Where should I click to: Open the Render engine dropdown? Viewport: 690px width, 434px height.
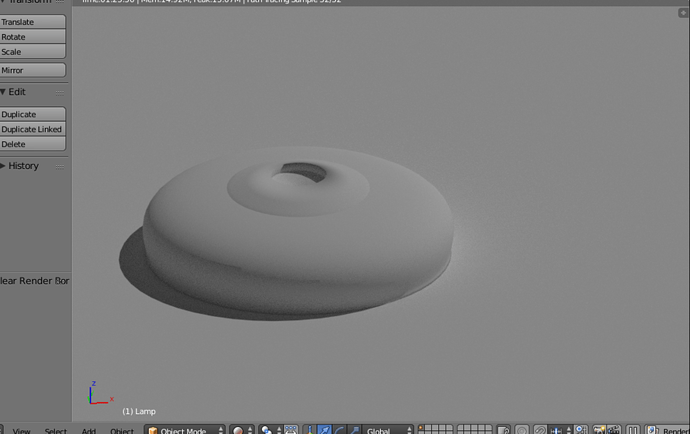tap(668, 430)
